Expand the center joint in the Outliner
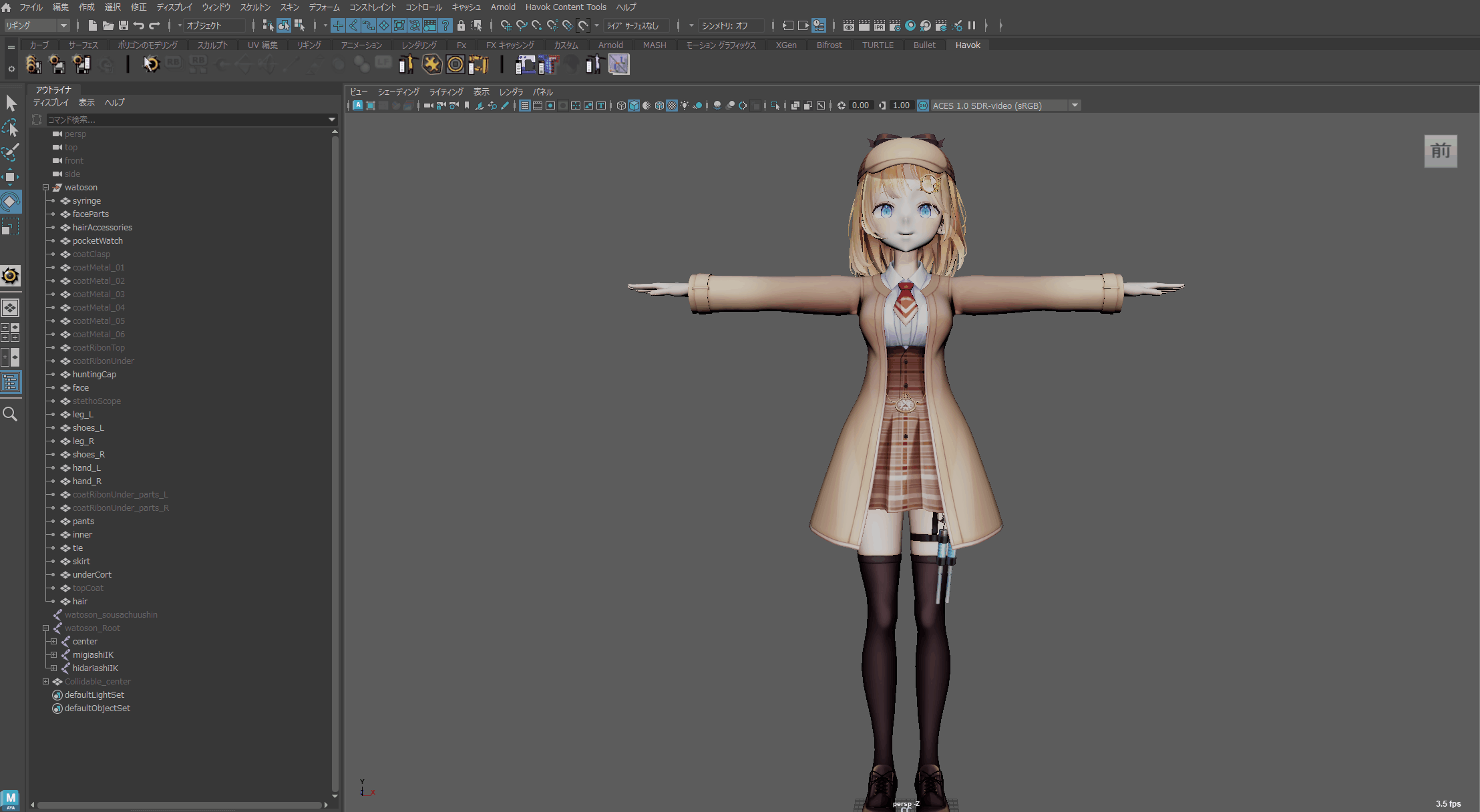Image resolution: width=1480 pixels, height=812 pixels. [x=53, y=642]
